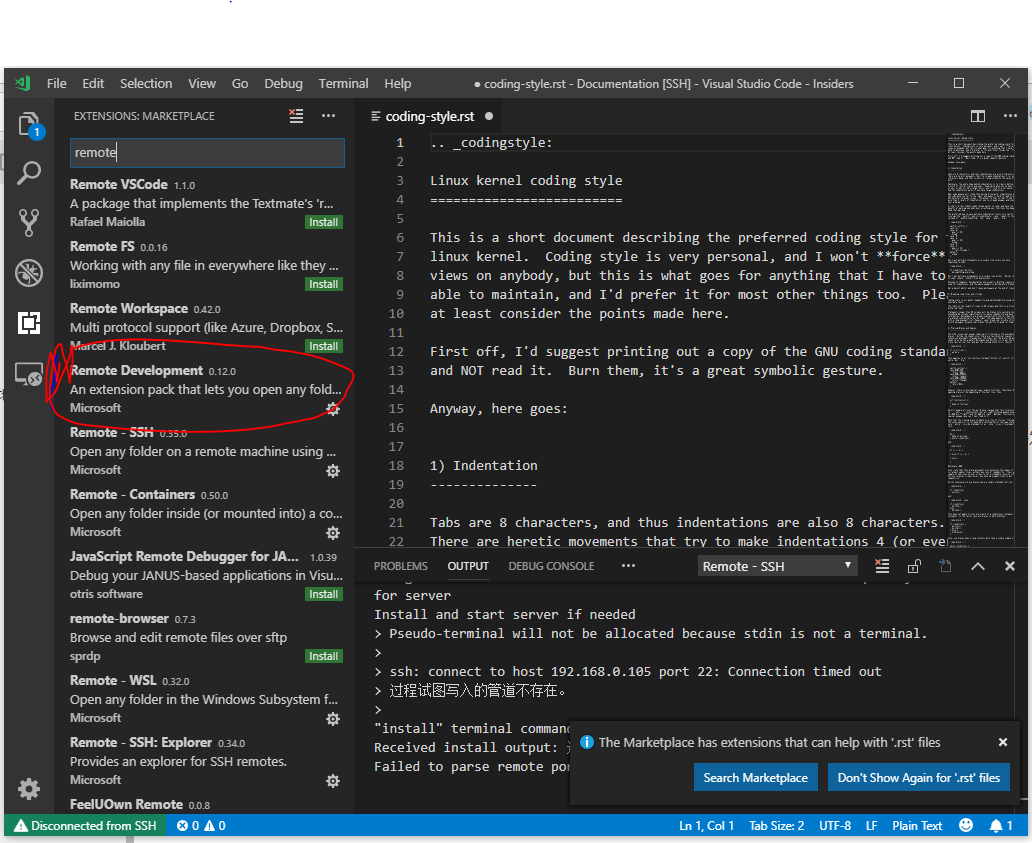
Task: Open Manage gear for the Remote - SSH extension
Action: point(332,470)
